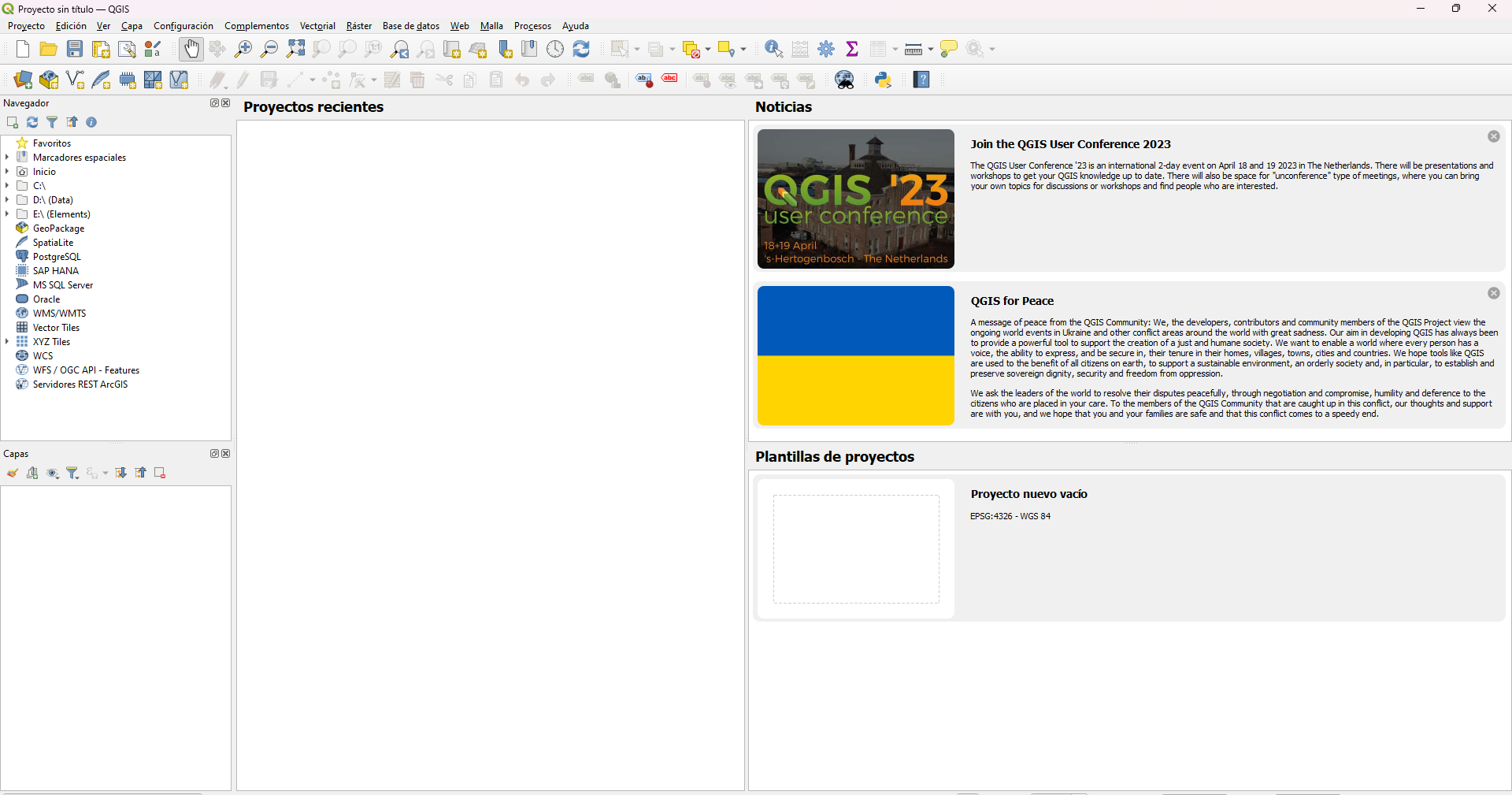Open measure tool dropdown arrow

pyautogui.click(x=930, y=50)
